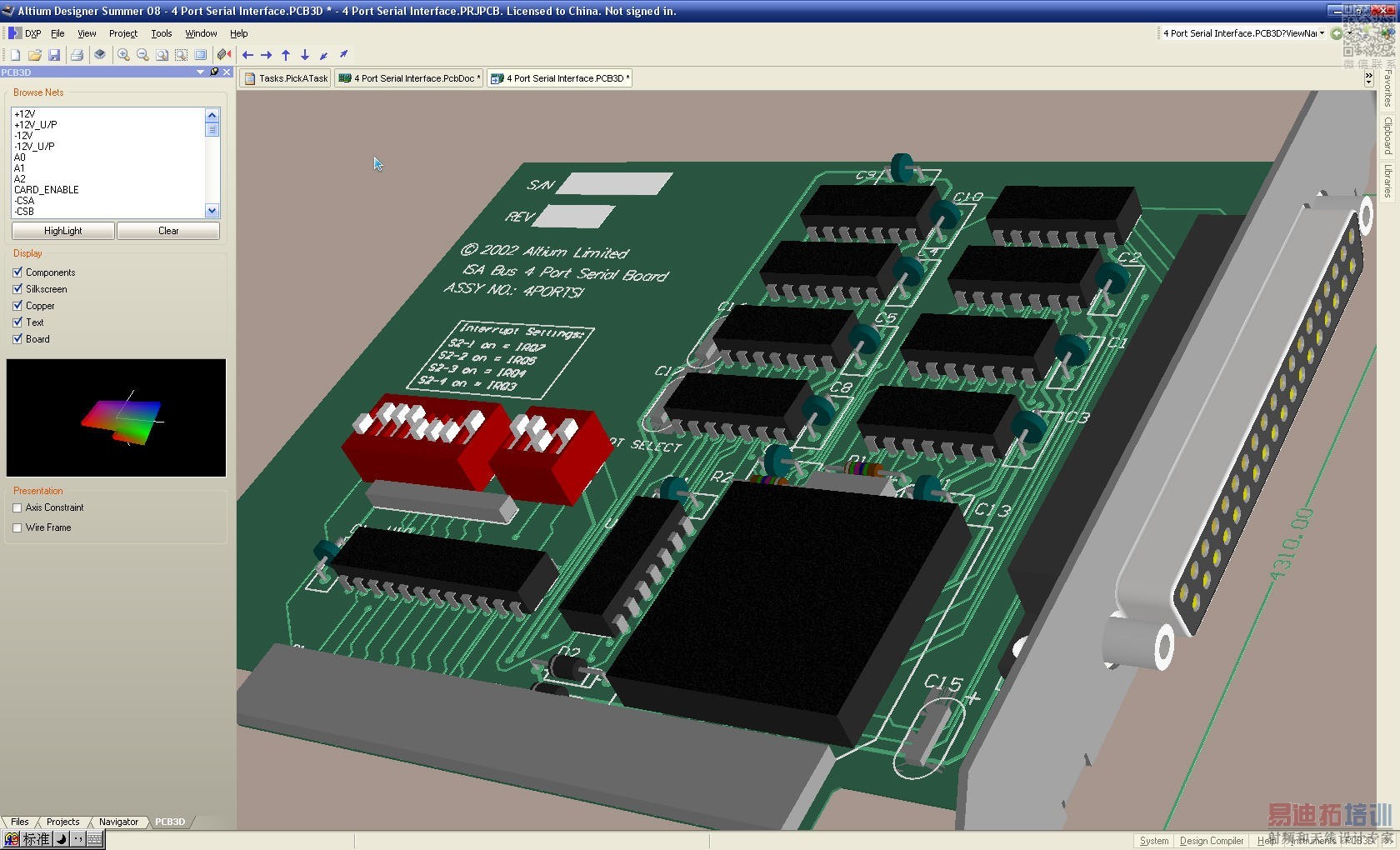Open the address bar dropdown
The image size is (1400, 850).
[x=1322, y=33]
